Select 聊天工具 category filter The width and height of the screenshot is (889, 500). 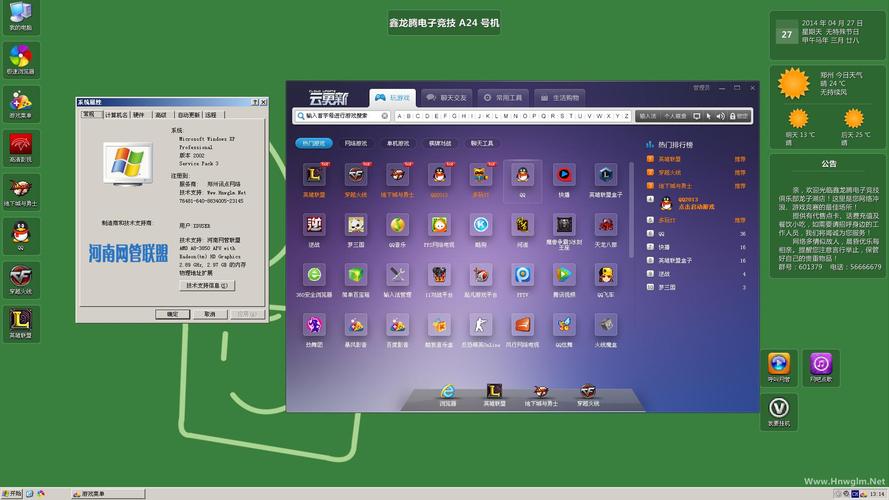tap(482, 143)
